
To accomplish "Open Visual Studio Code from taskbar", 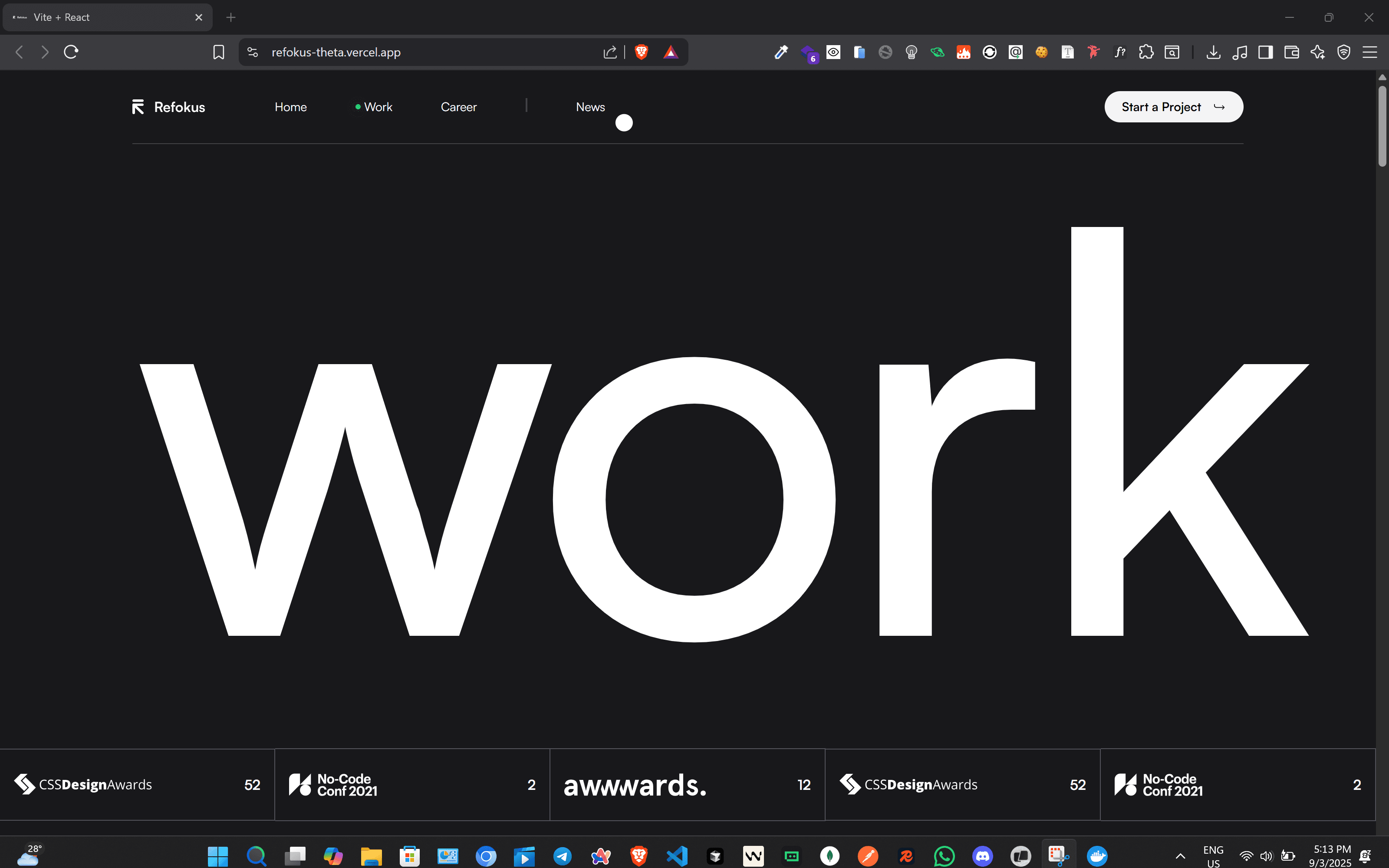I will [x=677, y=856].
